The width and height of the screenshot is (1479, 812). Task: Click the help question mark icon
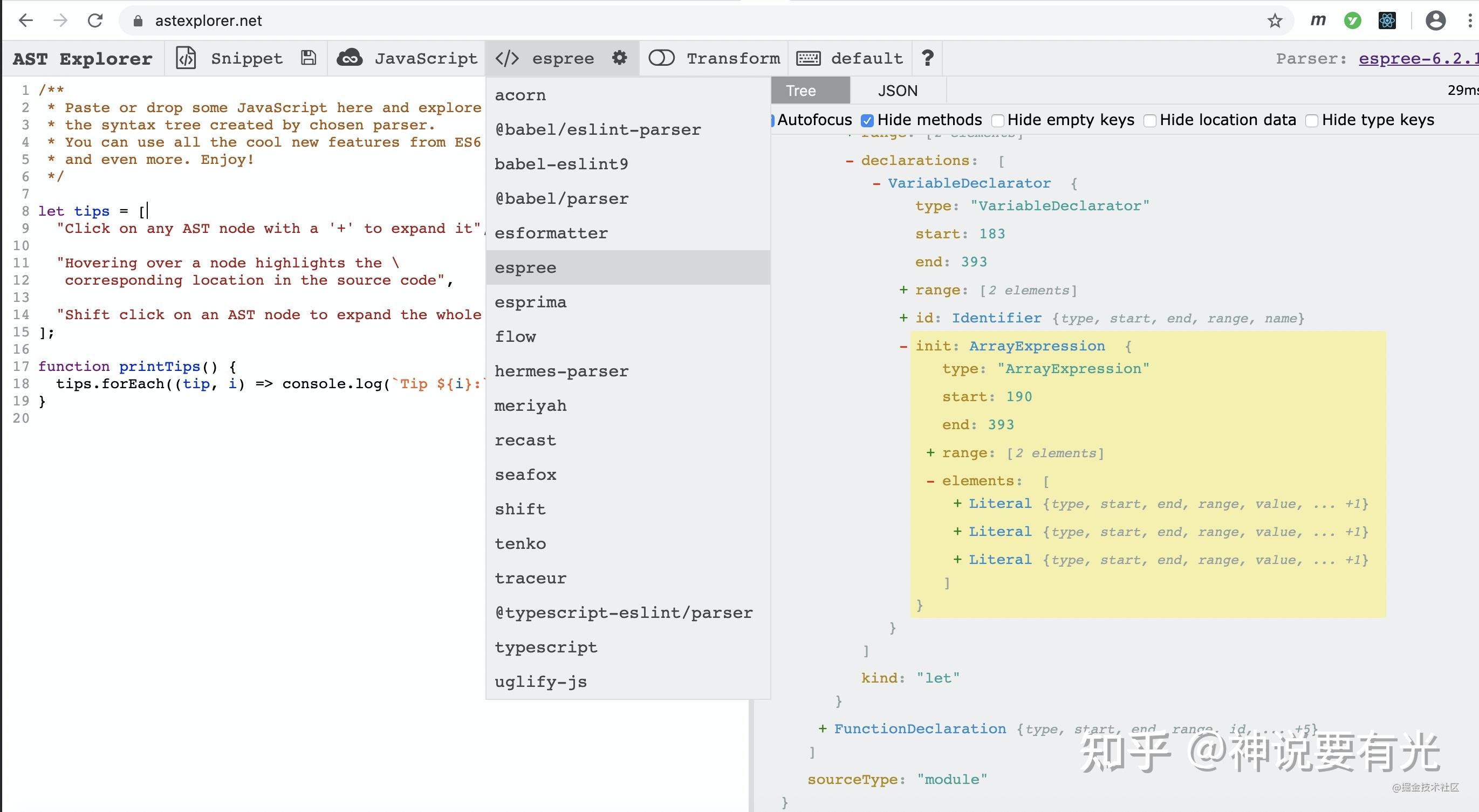pyautogui.click(x=927, y=58)
